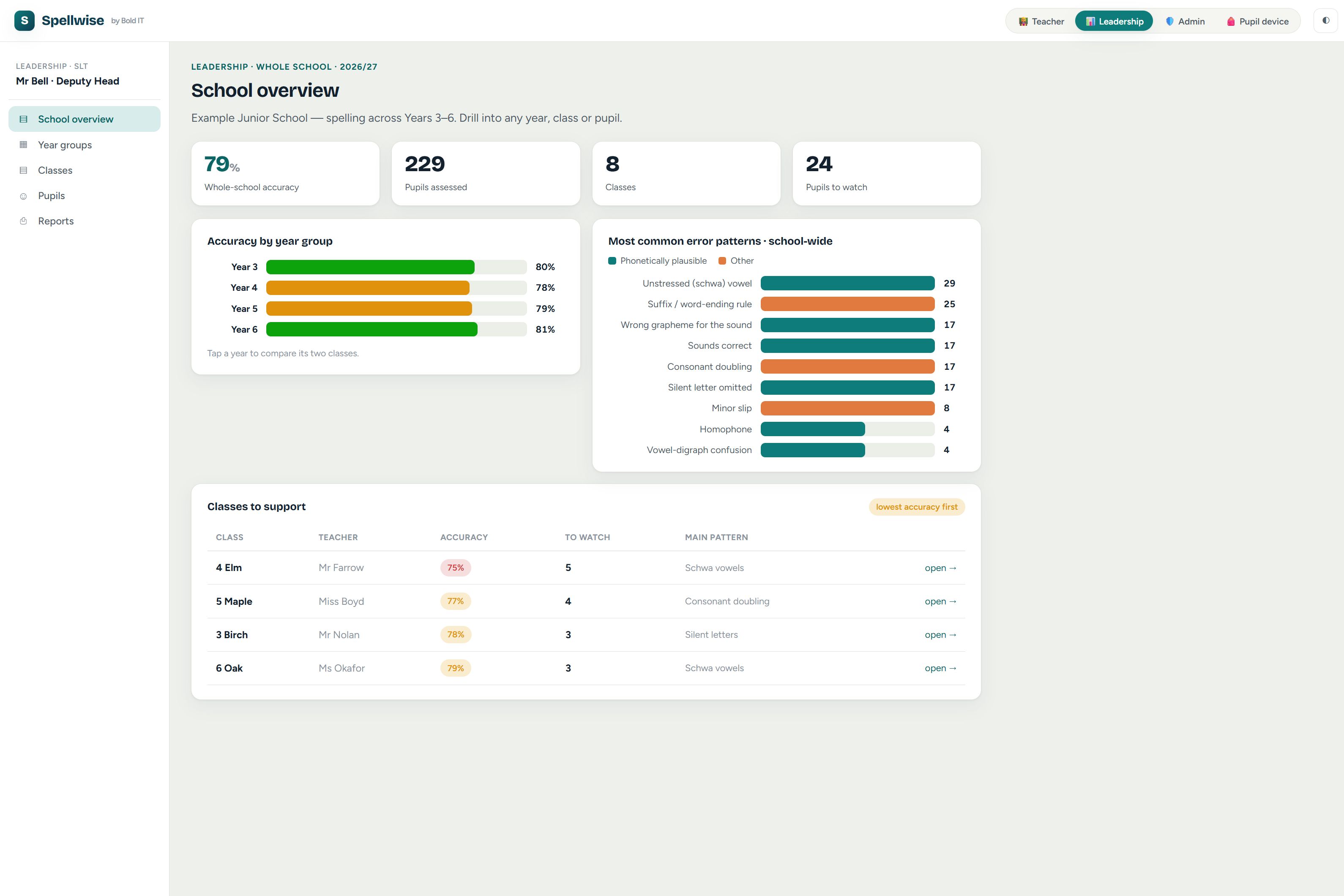Open the 6 Oak class link
The width and height of the screenshot is (1344, 896).
click(x=940, y=668)
